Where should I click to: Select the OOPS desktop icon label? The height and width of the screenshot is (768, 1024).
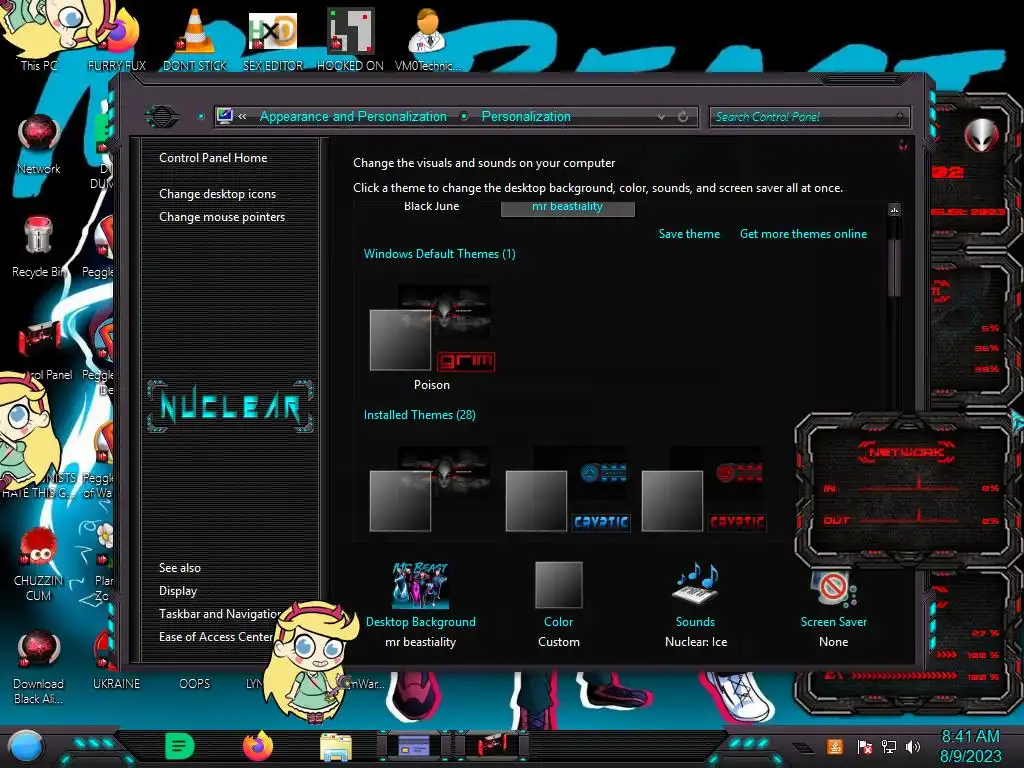click(x=195, y=684)
